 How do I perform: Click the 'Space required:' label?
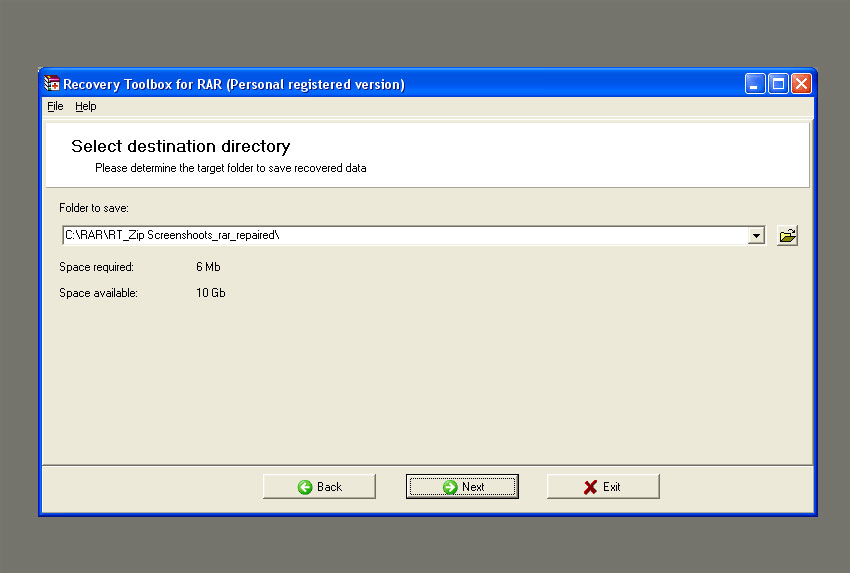tap(96, 267)
